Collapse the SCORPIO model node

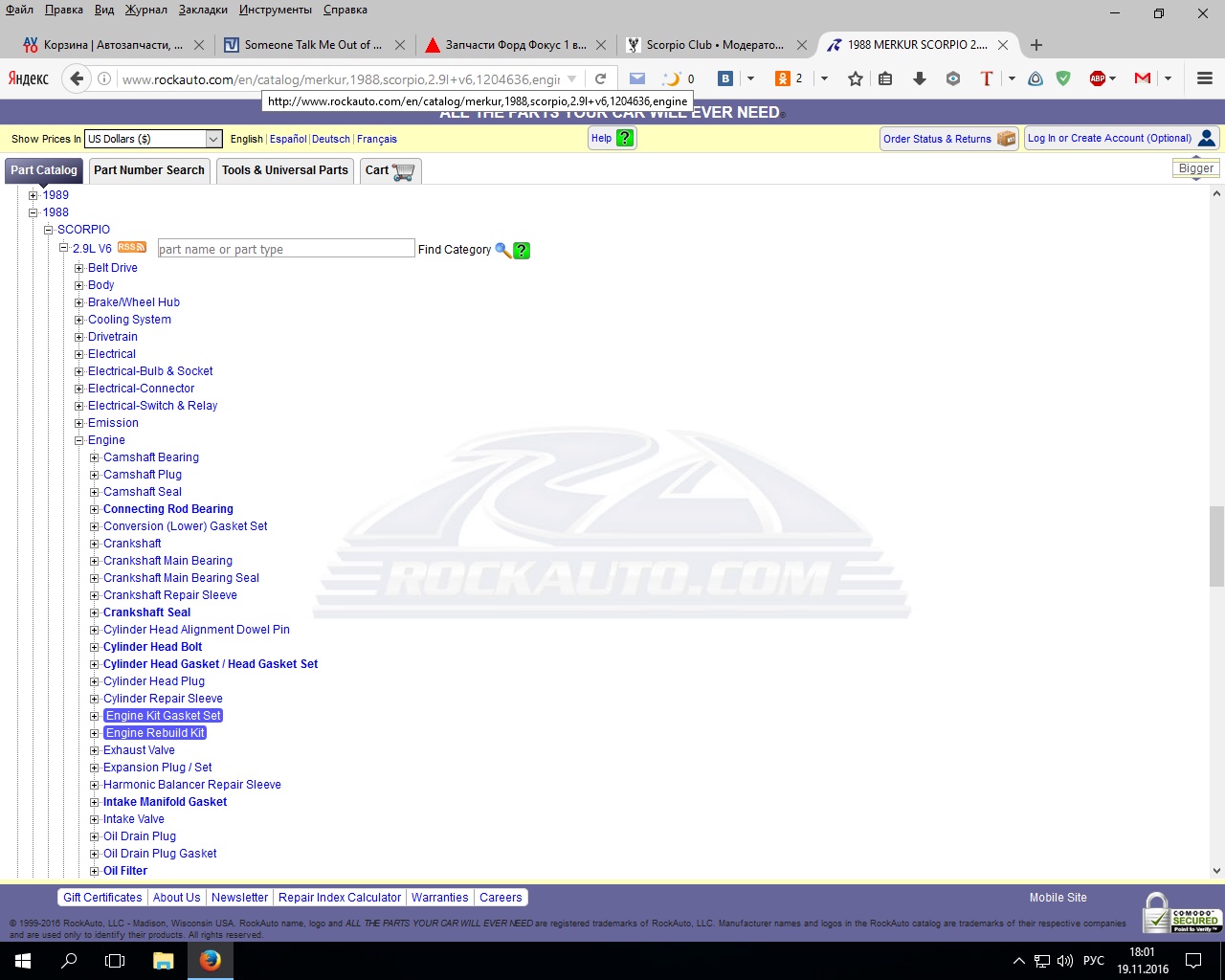click(48, 230)
